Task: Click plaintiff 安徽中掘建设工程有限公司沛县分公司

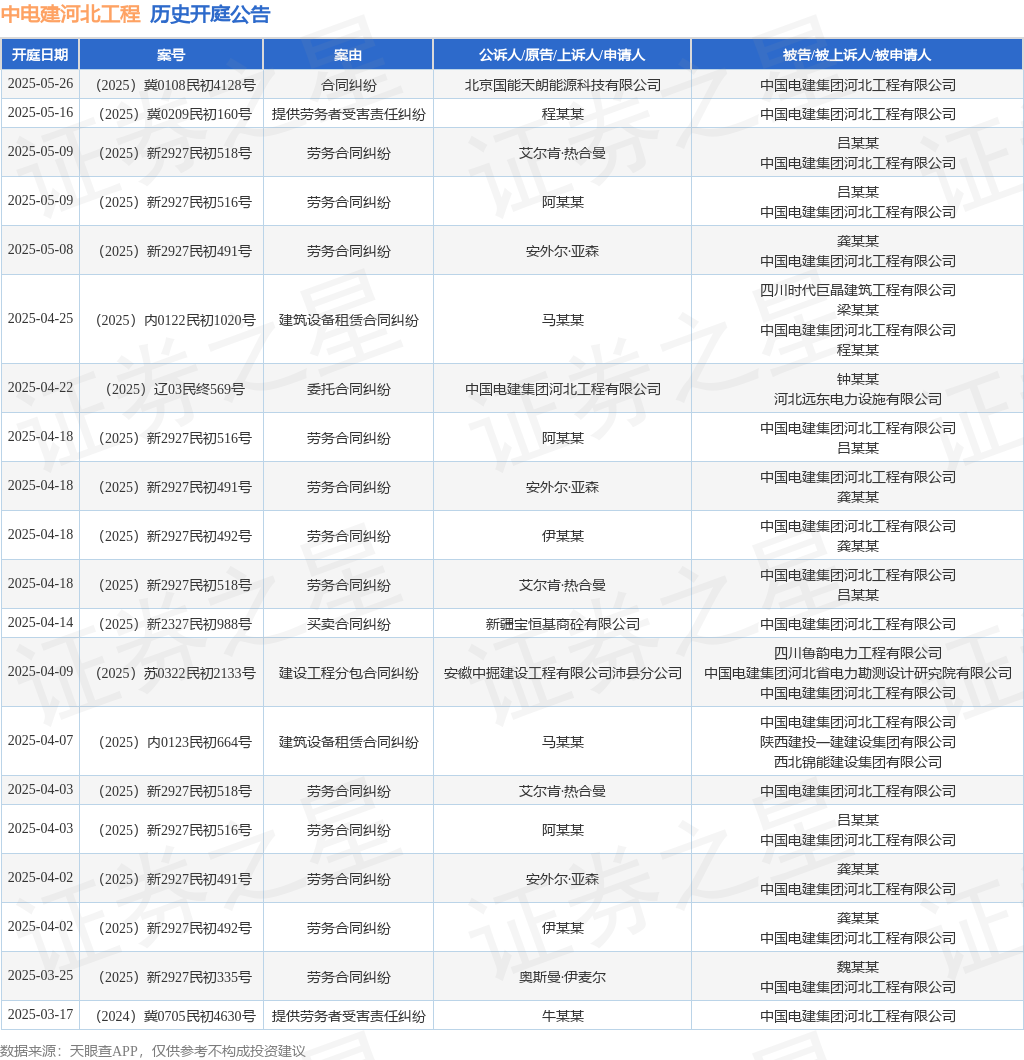Action: pyautogui.click(x=562, y=673)
